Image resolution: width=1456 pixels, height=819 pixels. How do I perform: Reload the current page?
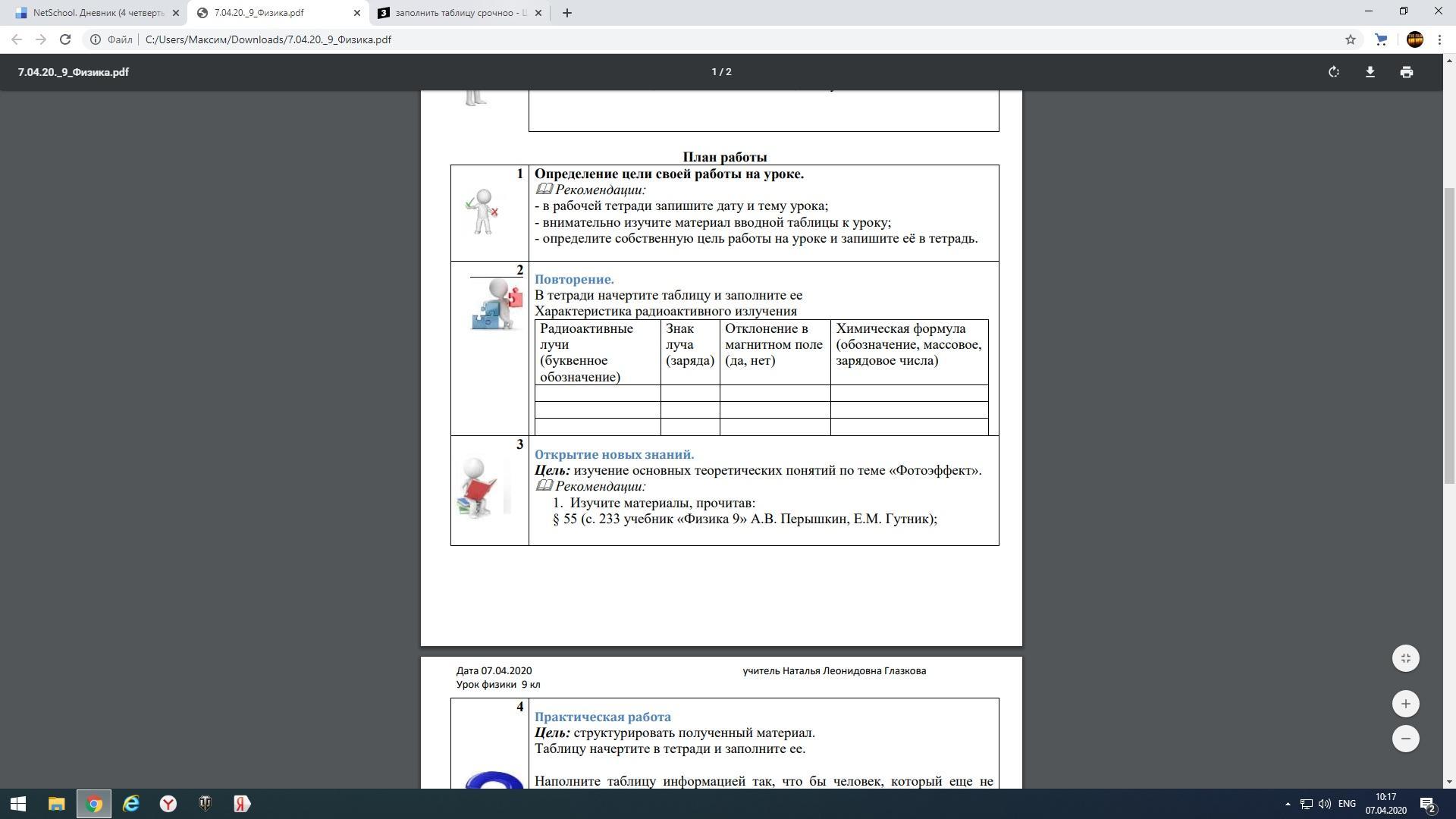click(65, 39)
